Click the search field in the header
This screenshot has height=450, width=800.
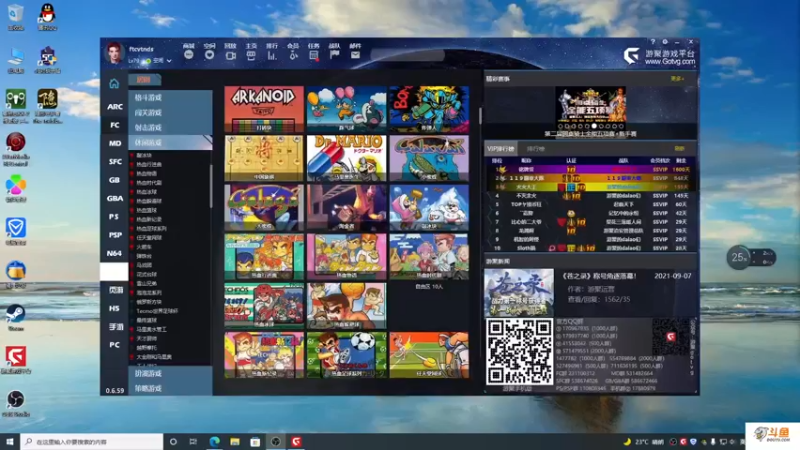click(x=407, y=55)
